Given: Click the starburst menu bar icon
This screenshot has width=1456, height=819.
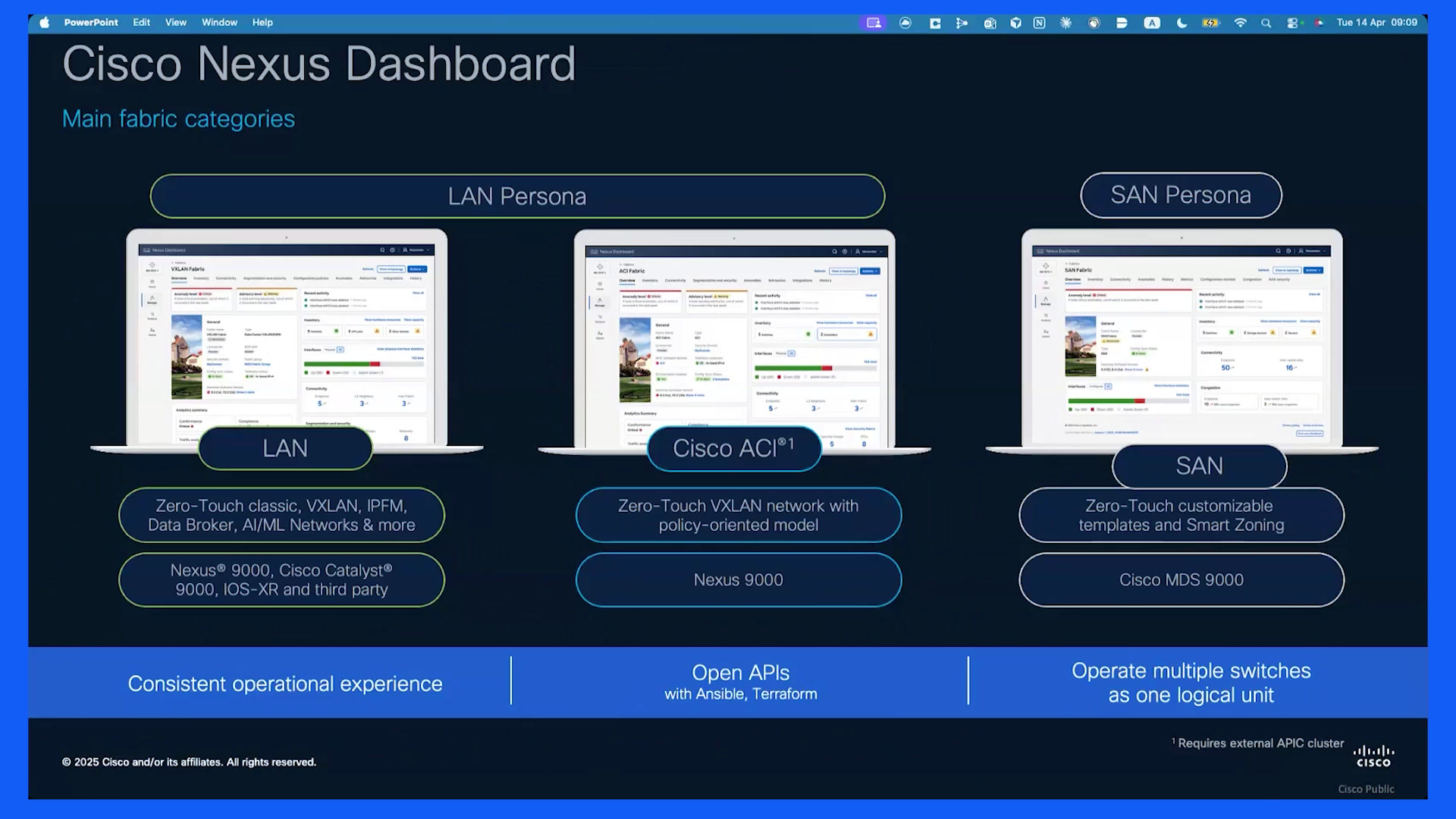Looking at the screenshot, I should (x=1065, y=23).
